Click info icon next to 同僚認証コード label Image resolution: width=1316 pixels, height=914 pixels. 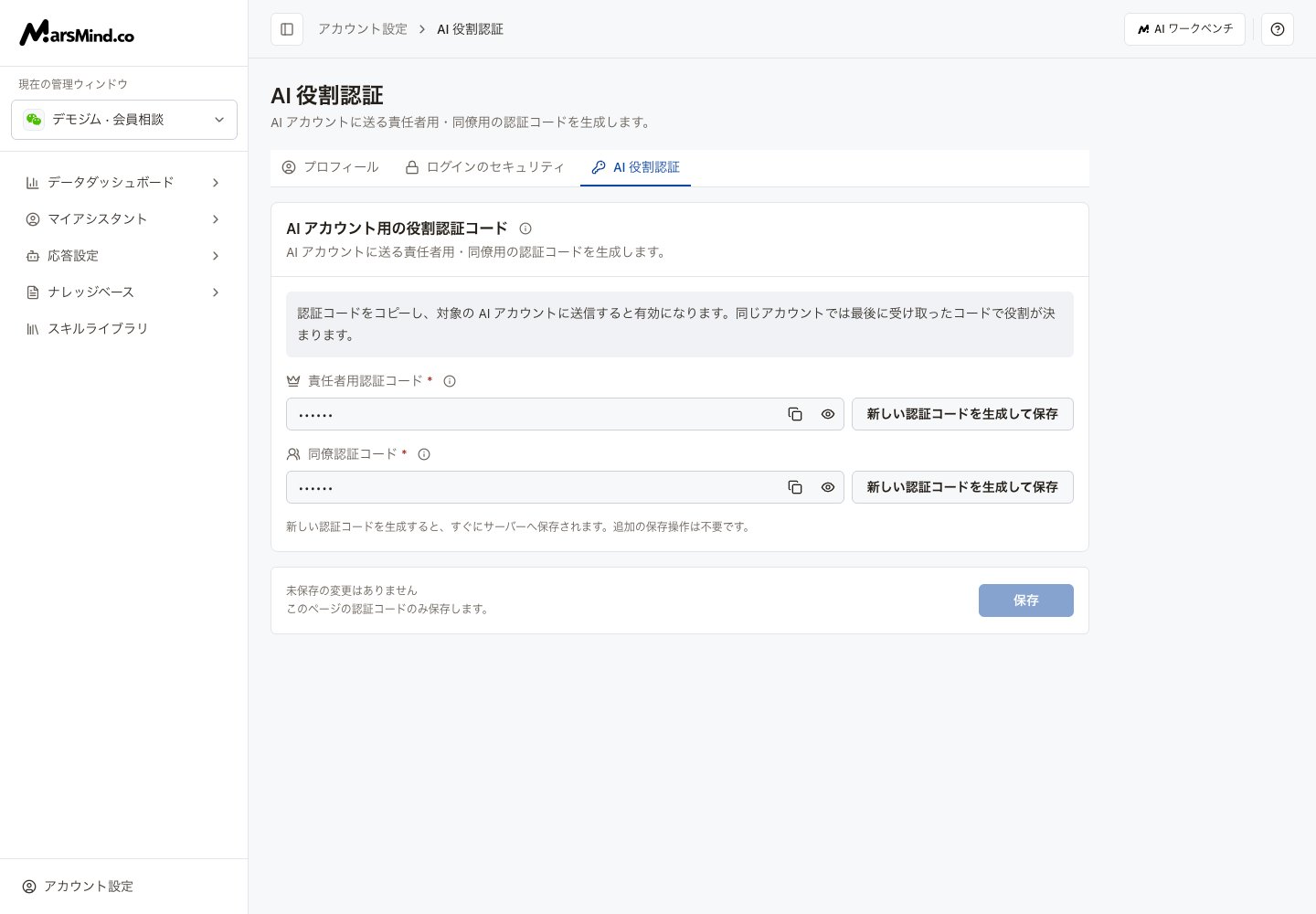pyautogui.click(x=424, y=454)
